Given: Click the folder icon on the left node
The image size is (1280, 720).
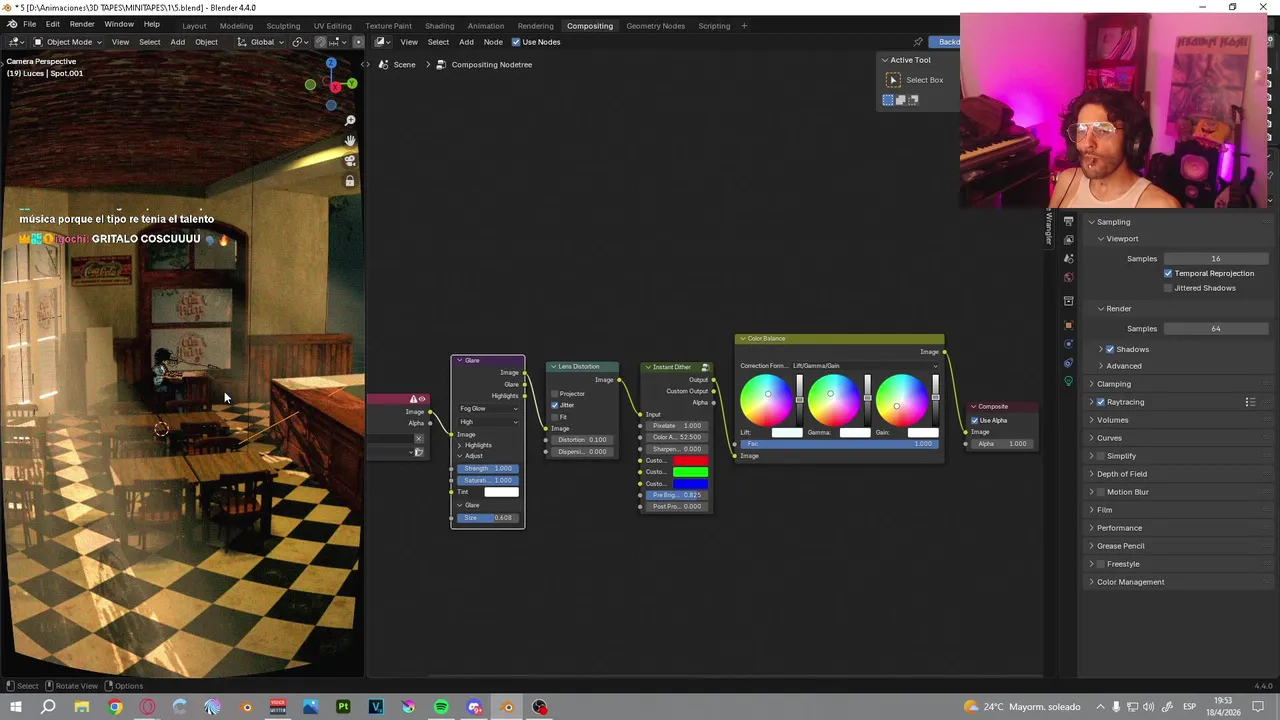Looking at the screenshot, I should tap(418, 452).
